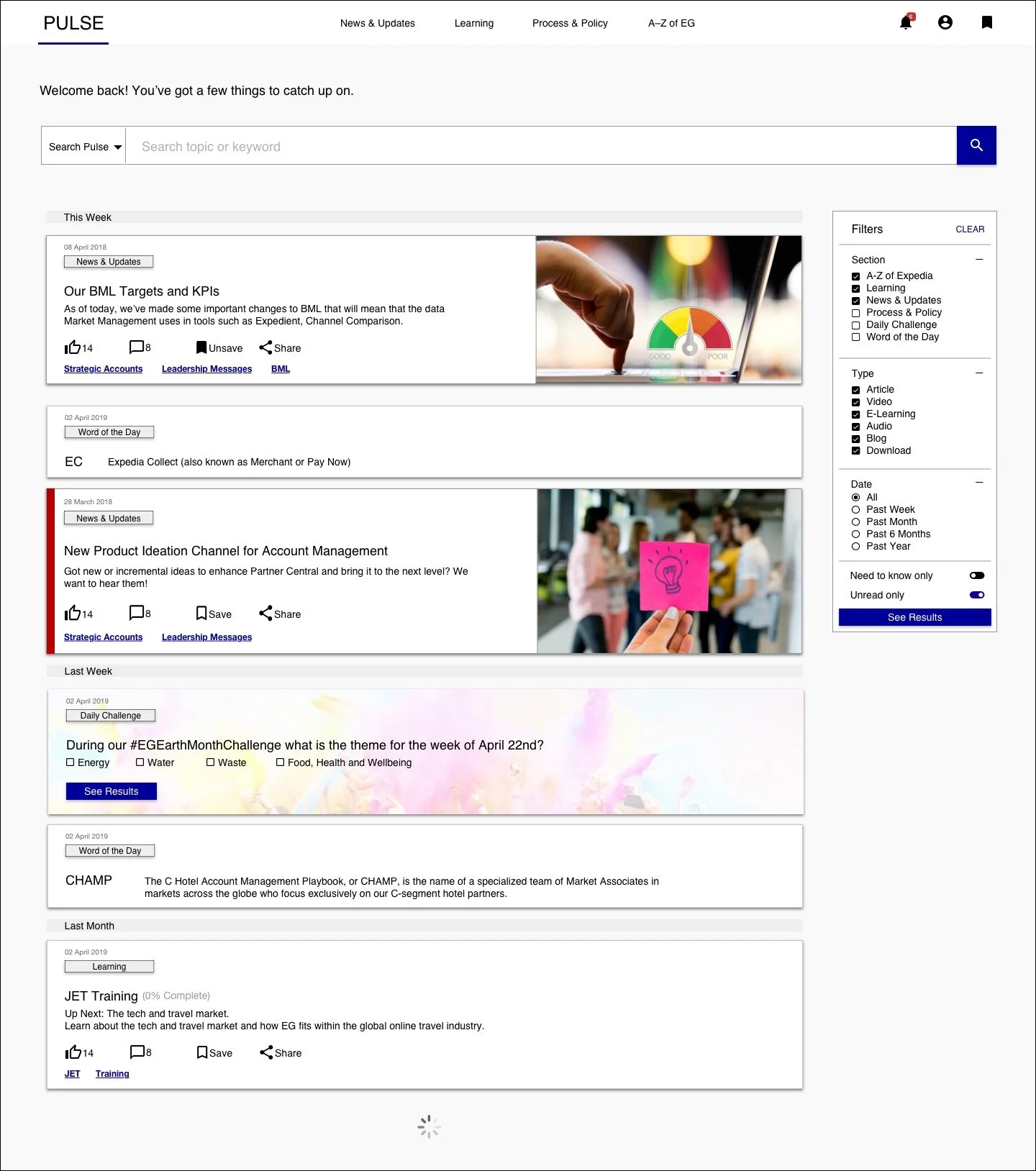Go to PULSE home logo
1036x1171 pixels.
(x=73, y=23)
